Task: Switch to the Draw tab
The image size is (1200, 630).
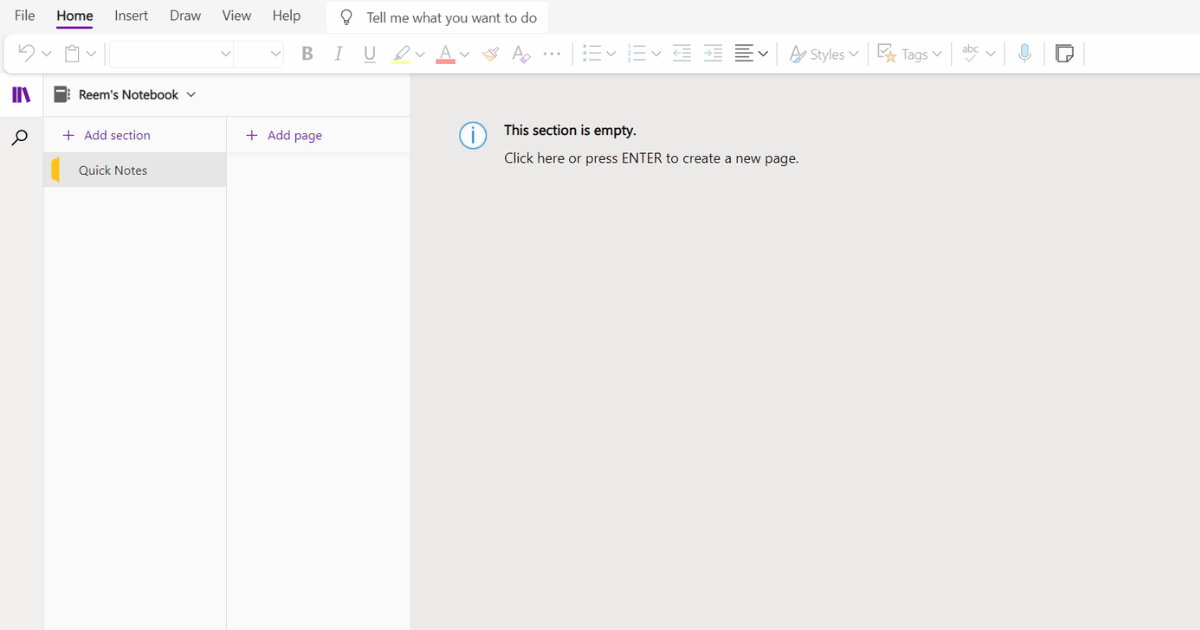Action: tap(185, 15)
